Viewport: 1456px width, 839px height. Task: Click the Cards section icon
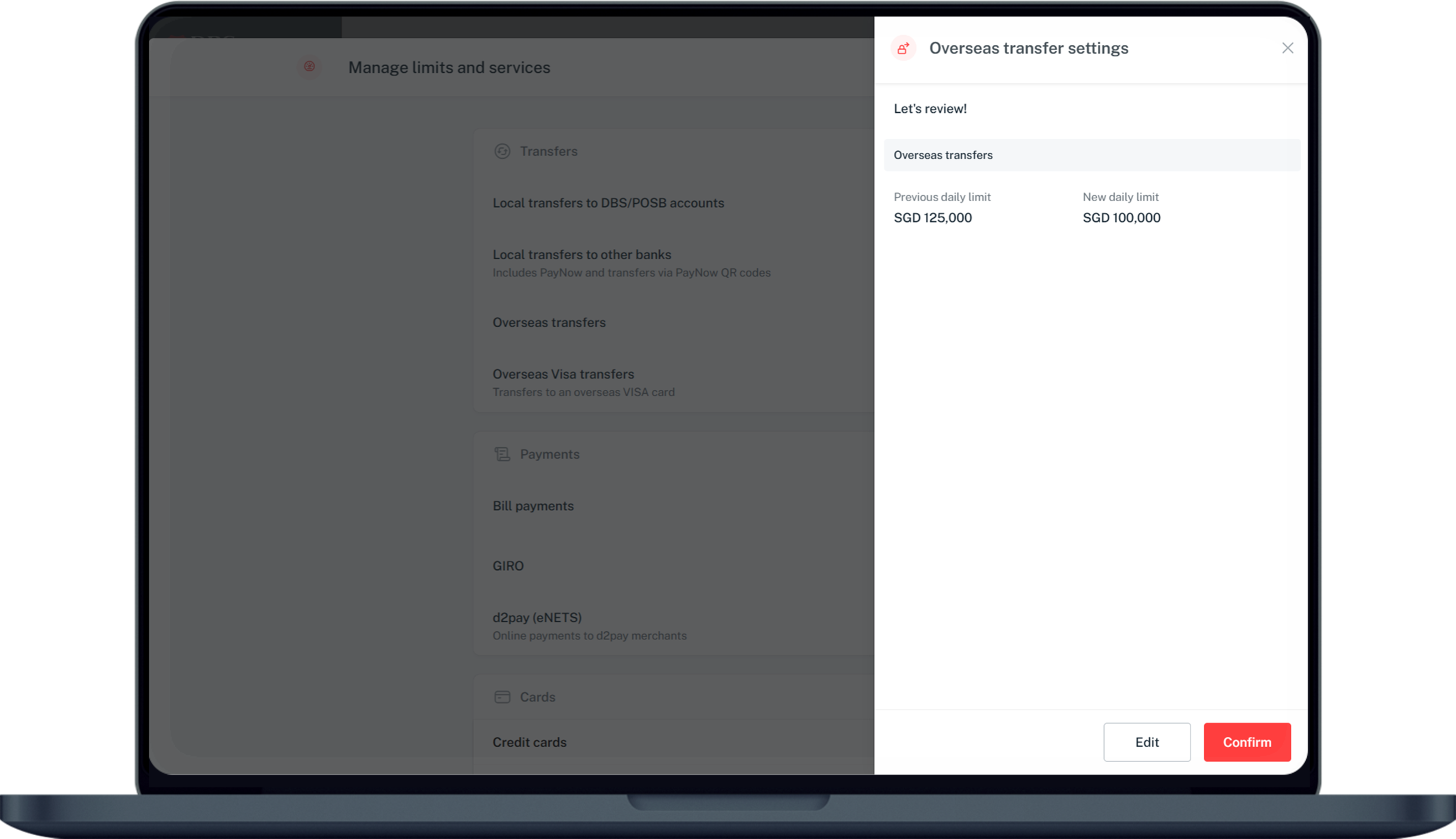point(502,696)
